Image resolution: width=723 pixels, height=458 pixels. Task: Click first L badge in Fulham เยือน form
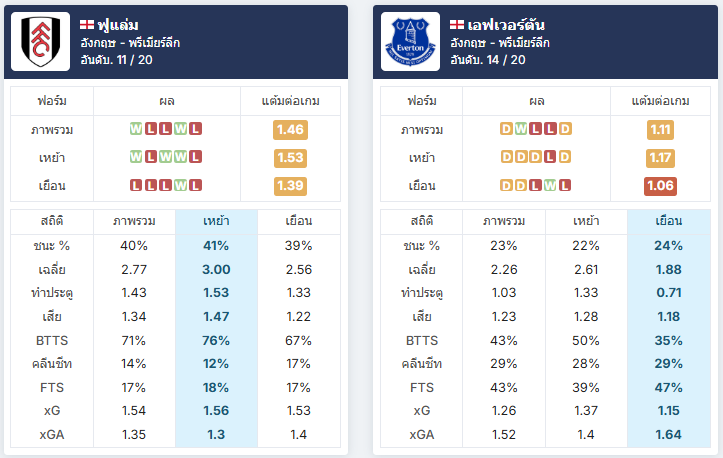[x=136, y=185]
